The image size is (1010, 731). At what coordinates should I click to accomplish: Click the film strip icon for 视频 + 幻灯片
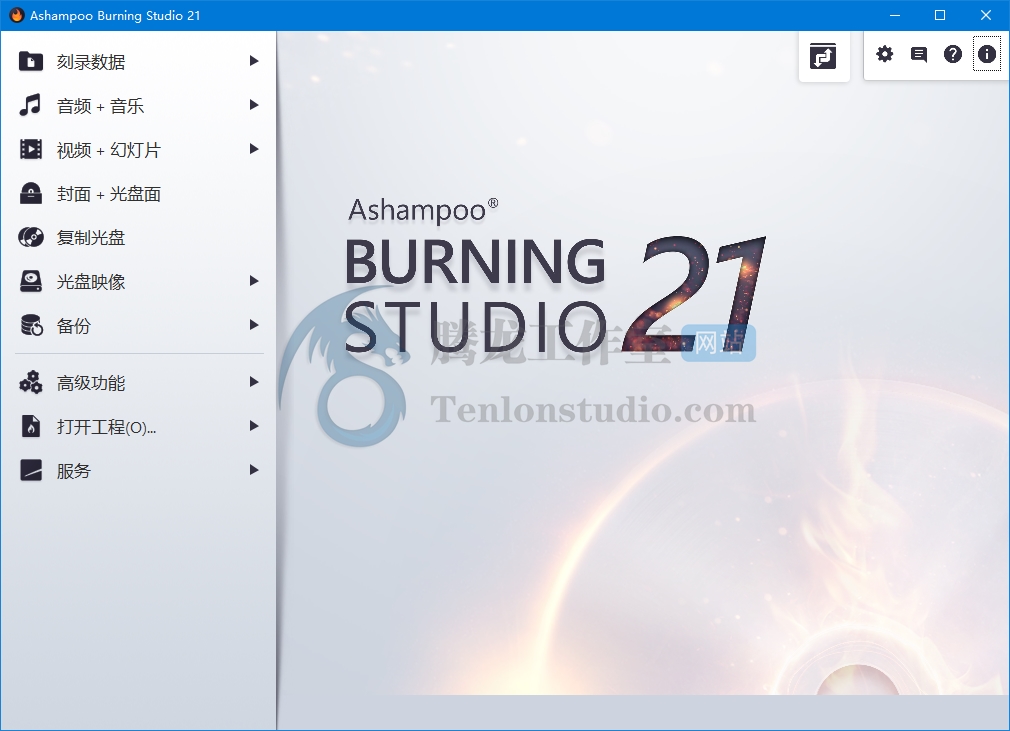30,149
